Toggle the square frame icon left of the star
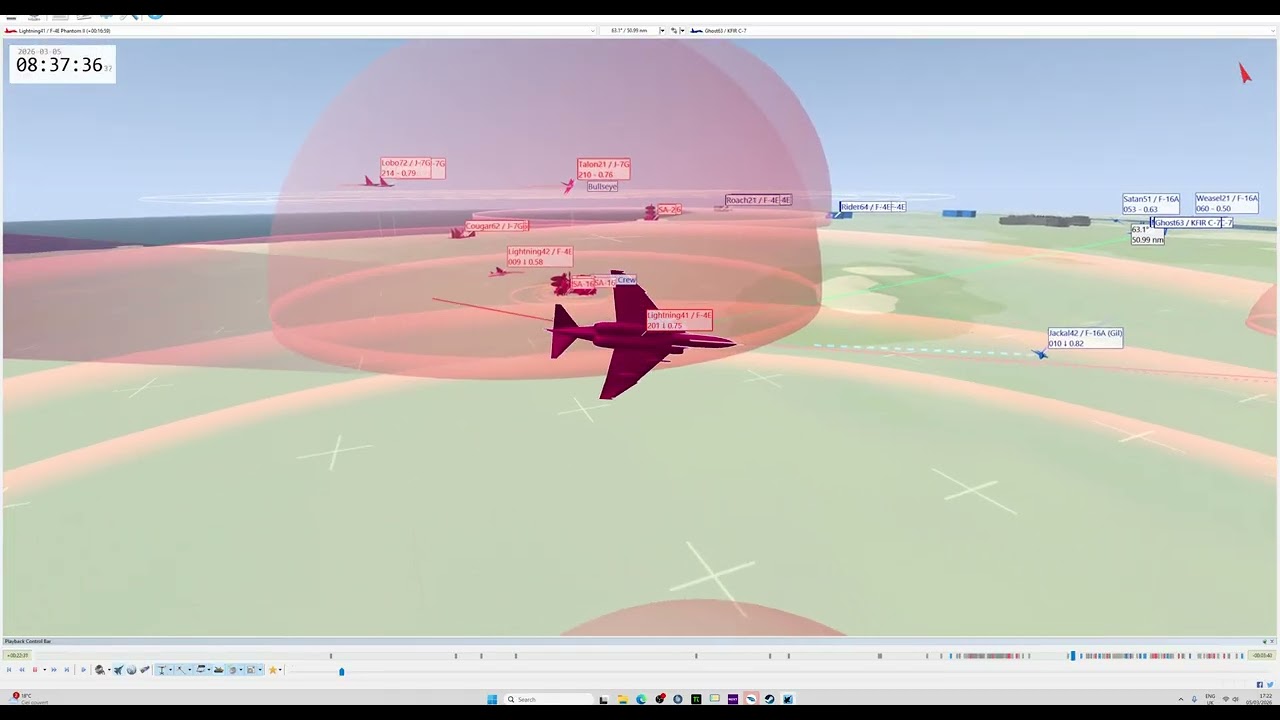The image size is (1280, 720). [251, 670]
